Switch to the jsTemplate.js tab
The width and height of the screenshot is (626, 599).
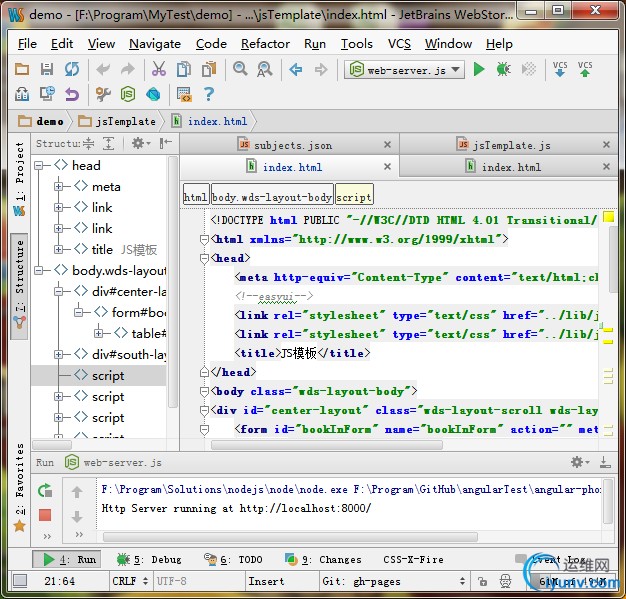(508, 145)
